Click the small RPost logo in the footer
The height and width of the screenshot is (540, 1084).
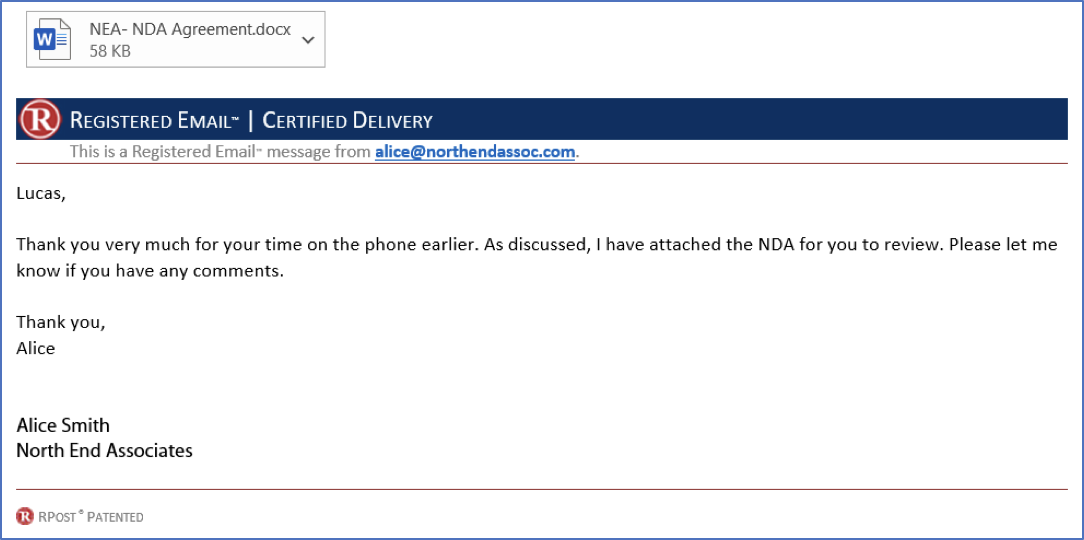[24, 516]
